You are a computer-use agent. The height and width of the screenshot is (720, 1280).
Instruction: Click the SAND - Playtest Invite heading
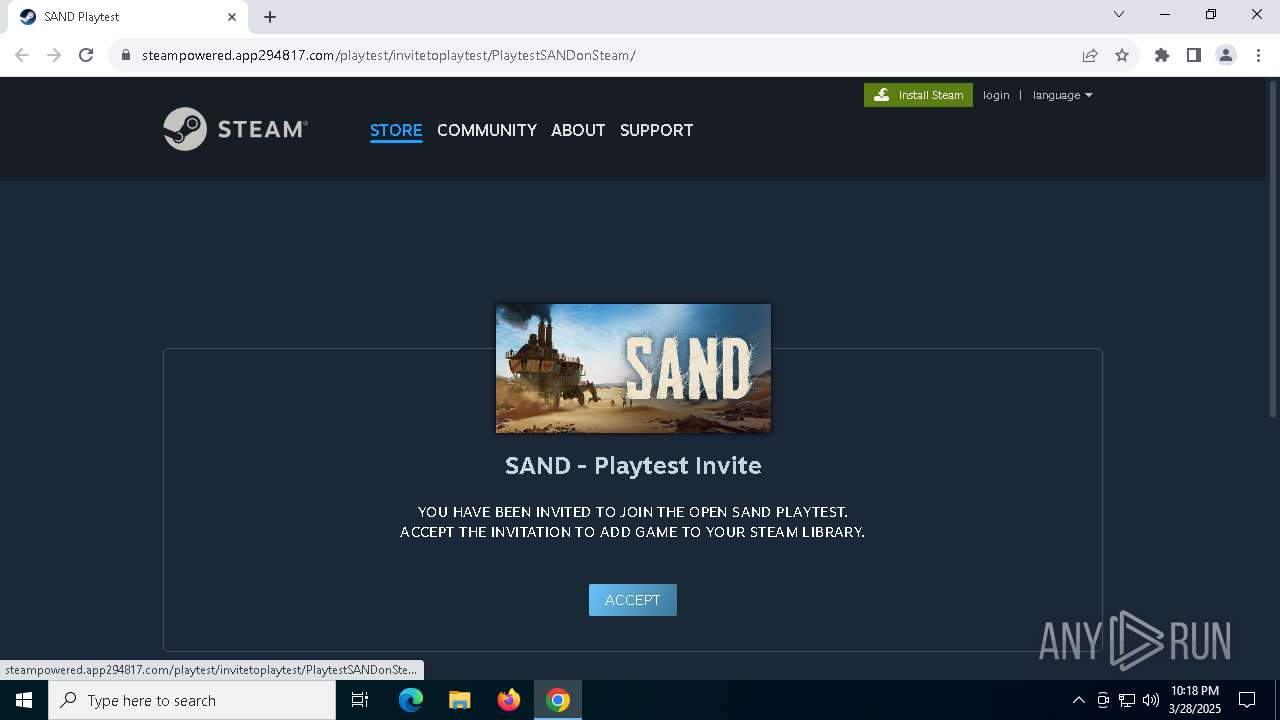point(633,465)
